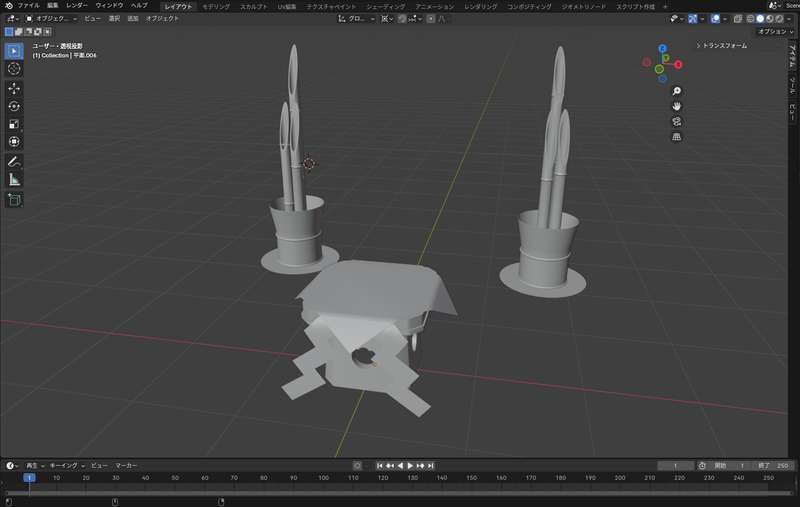Select the Add Cube tool
Screen dimensions: 800x507
point(14,199)
